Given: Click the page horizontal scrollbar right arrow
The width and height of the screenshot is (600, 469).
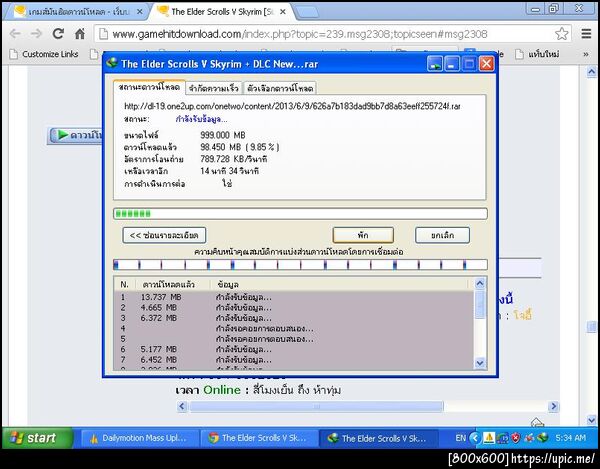Looking at the screenshot, I should click(x=553, y=406).
